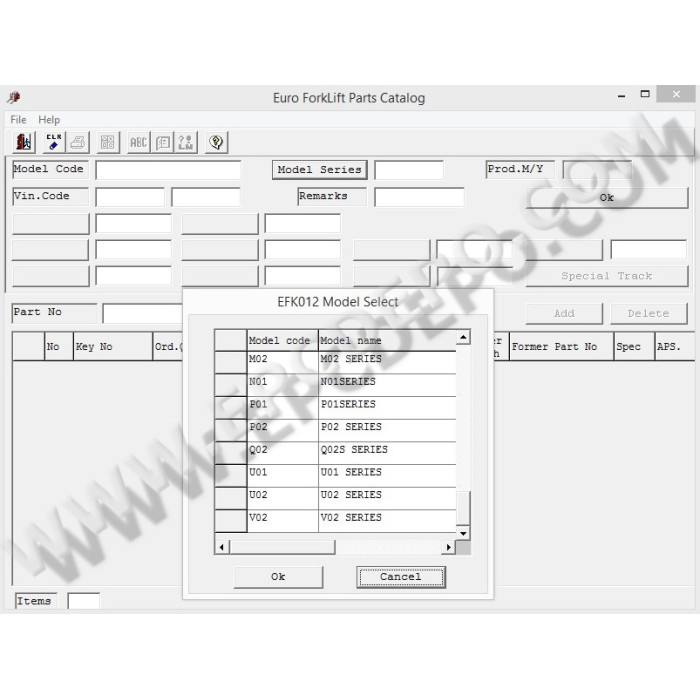Click the model list scroll left arrow
The width and height of the screenshot is (700, 700).
[222, 547]
